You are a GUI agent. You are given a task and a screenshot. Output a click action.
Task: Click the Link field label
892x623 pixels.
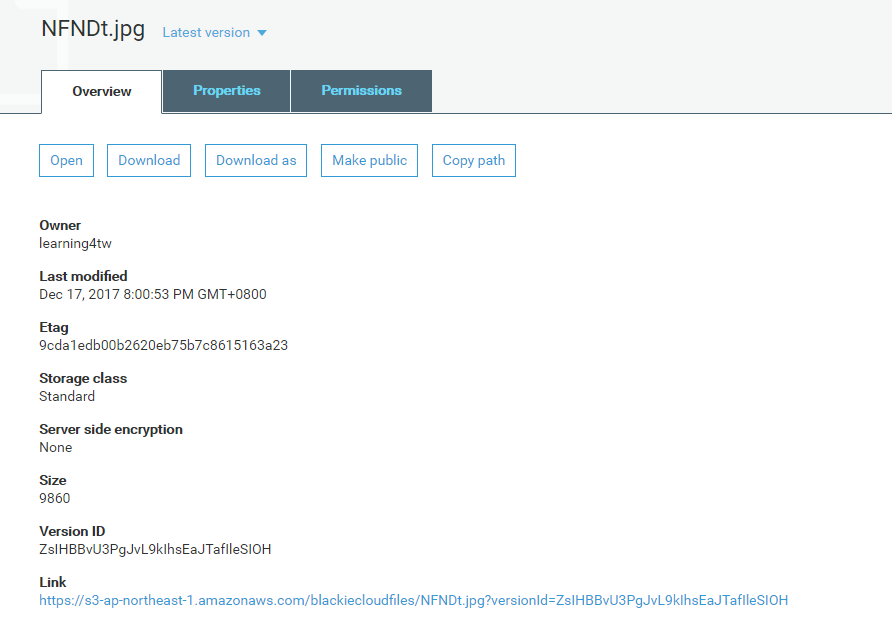point(53,583)
